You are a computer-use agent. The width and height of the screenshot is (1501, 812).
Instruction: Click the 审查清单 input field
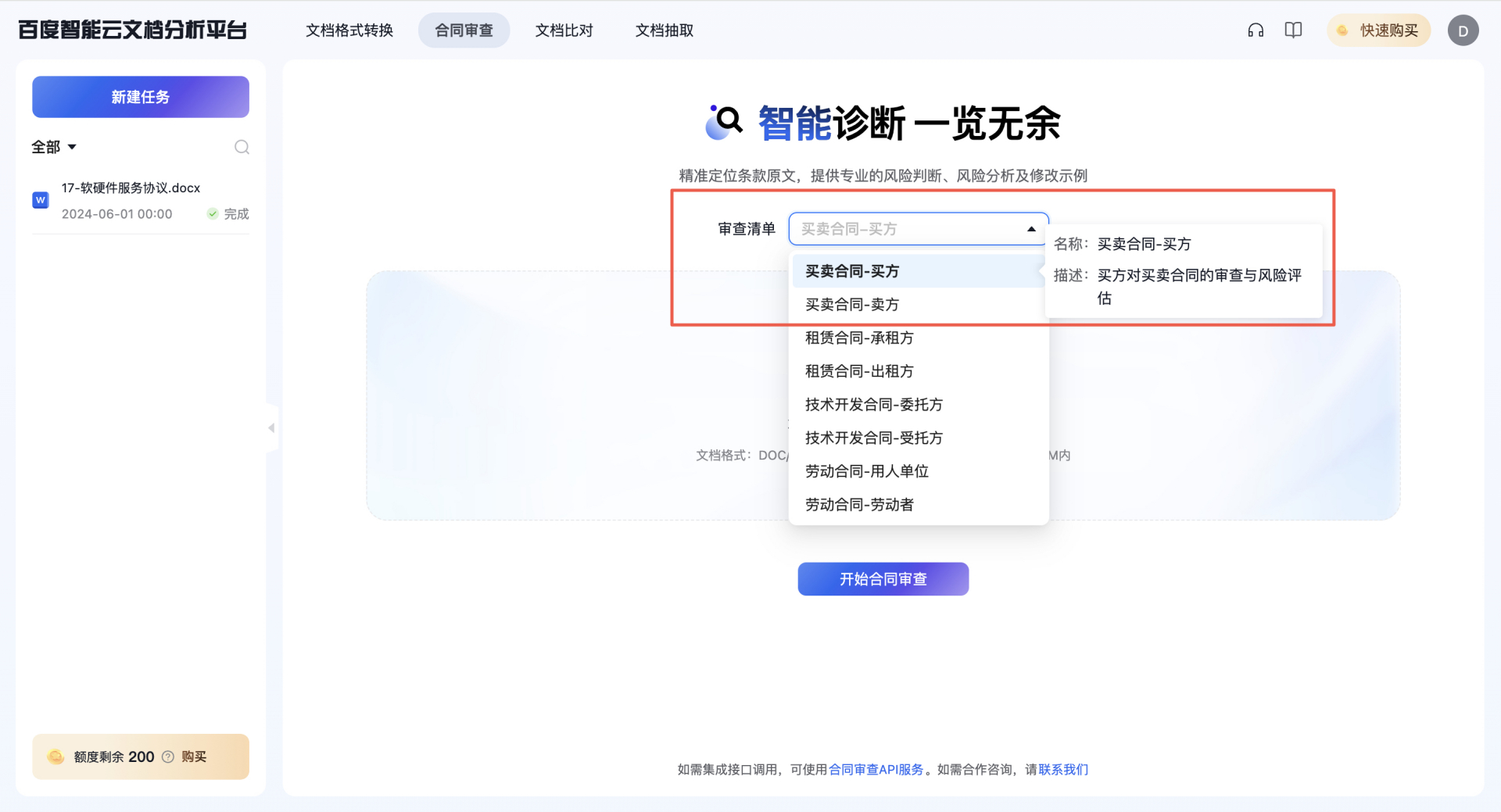tap(919, 229)
